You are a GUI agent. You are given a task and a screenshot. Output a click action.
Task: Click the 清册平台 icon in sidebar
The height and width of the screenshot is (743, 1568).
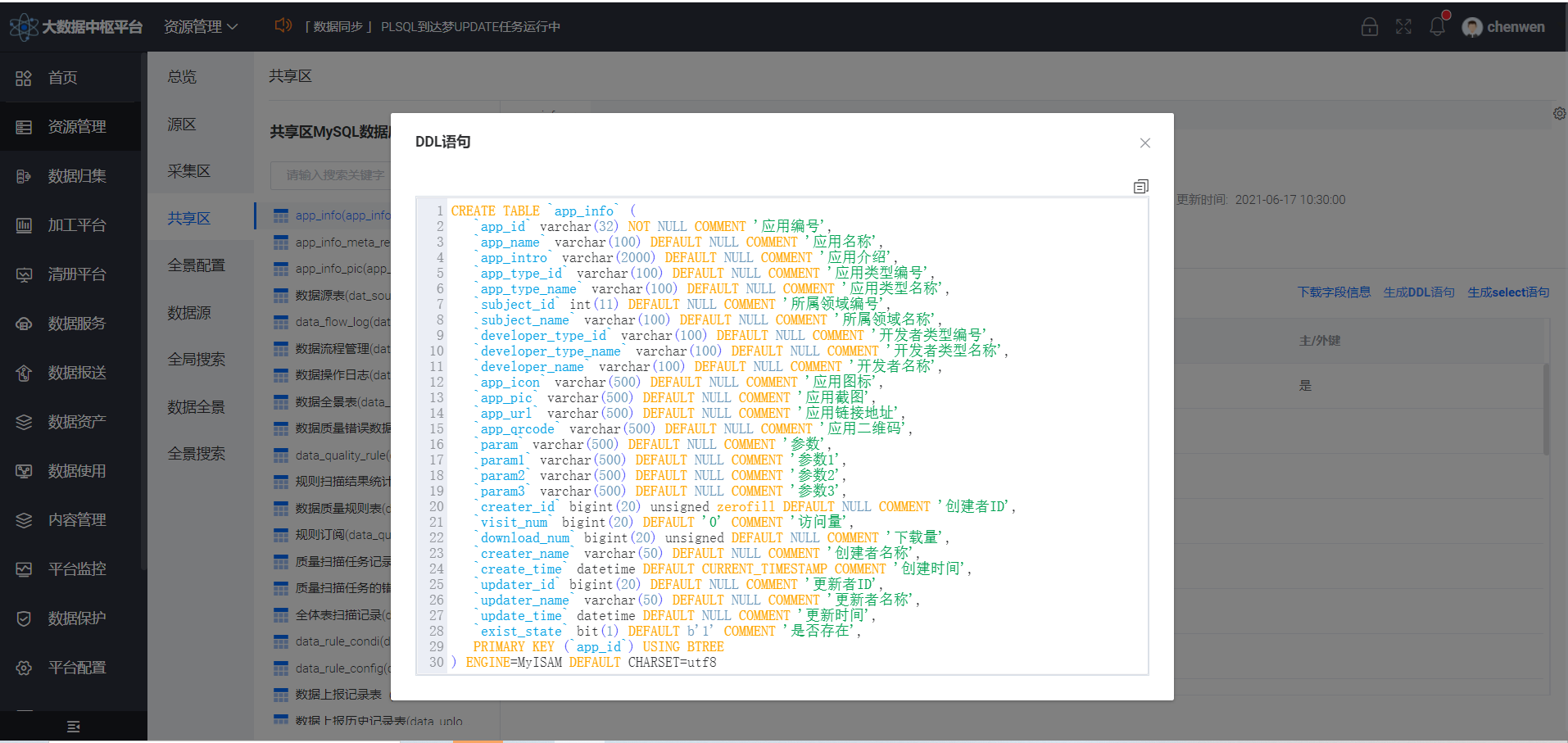(x=24, y=274)
